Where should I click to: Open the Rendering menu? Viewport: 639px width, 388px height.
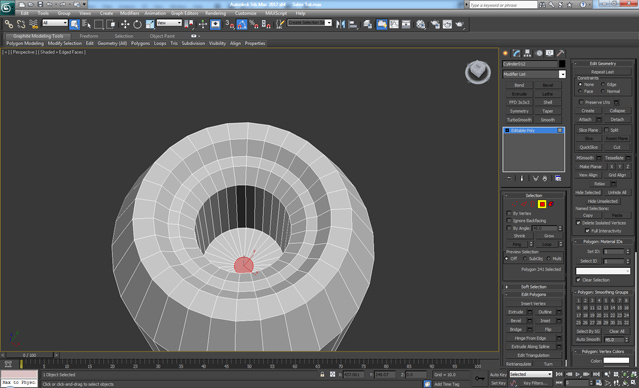click(216, 13)
